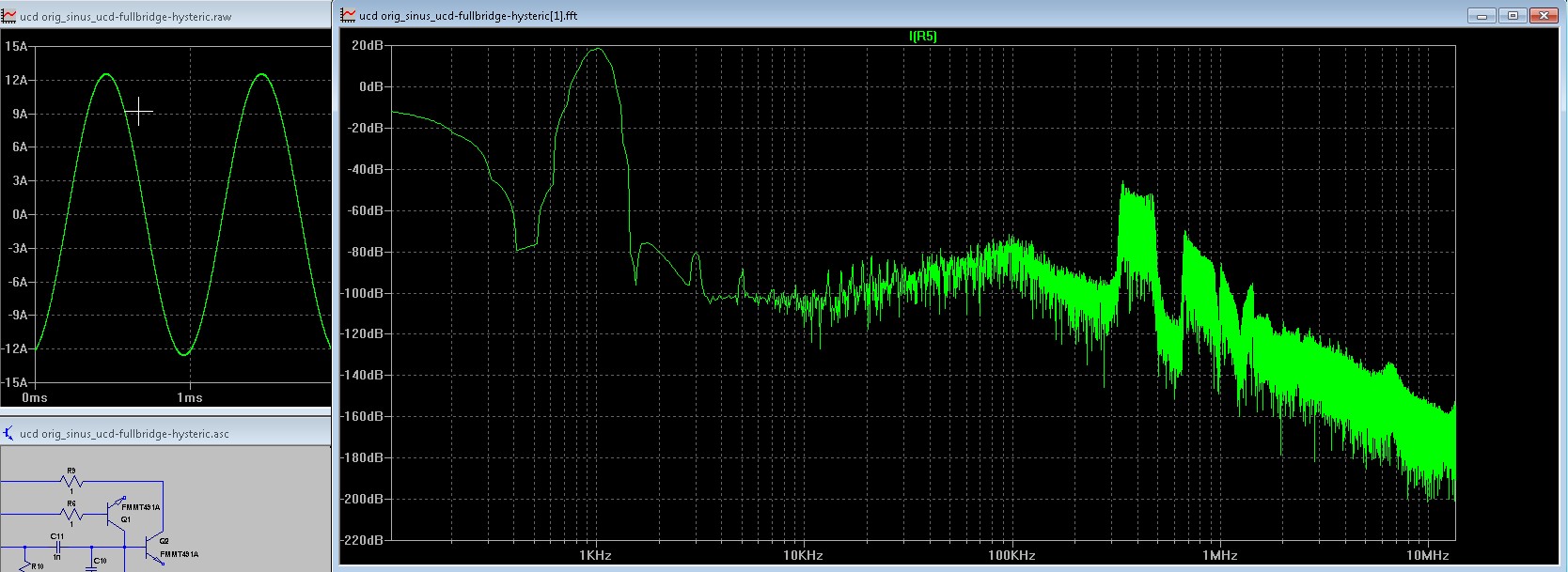Viewport: 1568px width, 572px height.
Task: Click the -180dB vertical axis label
Action: pyautogui.click(x=364, y=457)
